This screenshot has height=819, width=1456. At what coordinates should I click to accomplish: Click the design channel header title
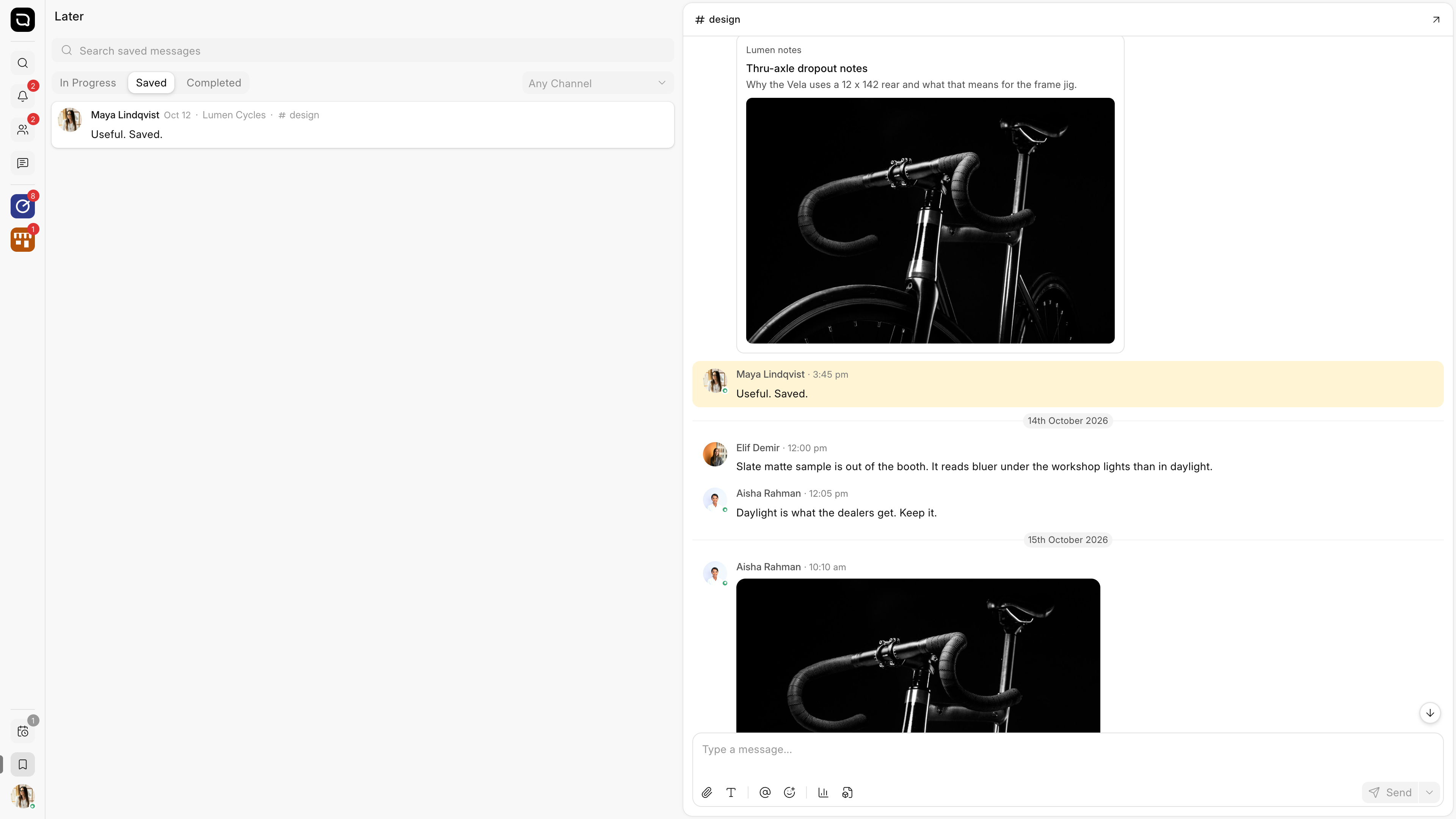pyautogui.click(x=718, y=20)
